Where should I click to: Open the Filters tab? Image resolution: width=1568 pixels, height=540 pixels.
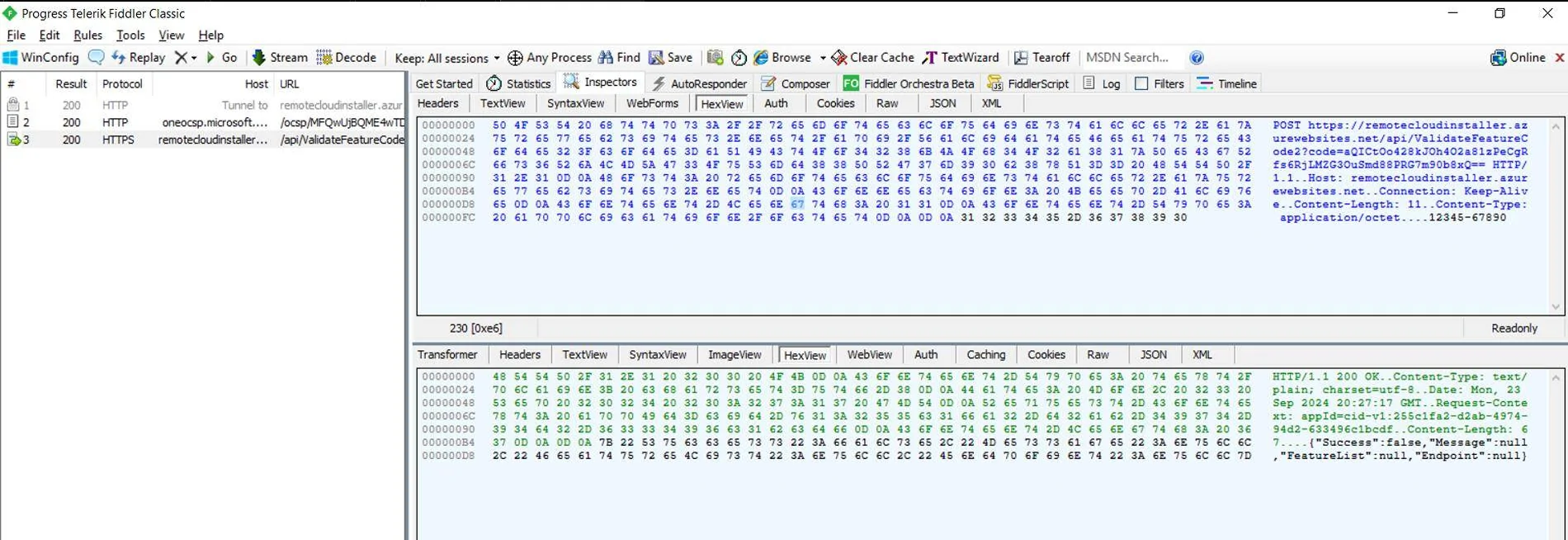coord(1159,83)
